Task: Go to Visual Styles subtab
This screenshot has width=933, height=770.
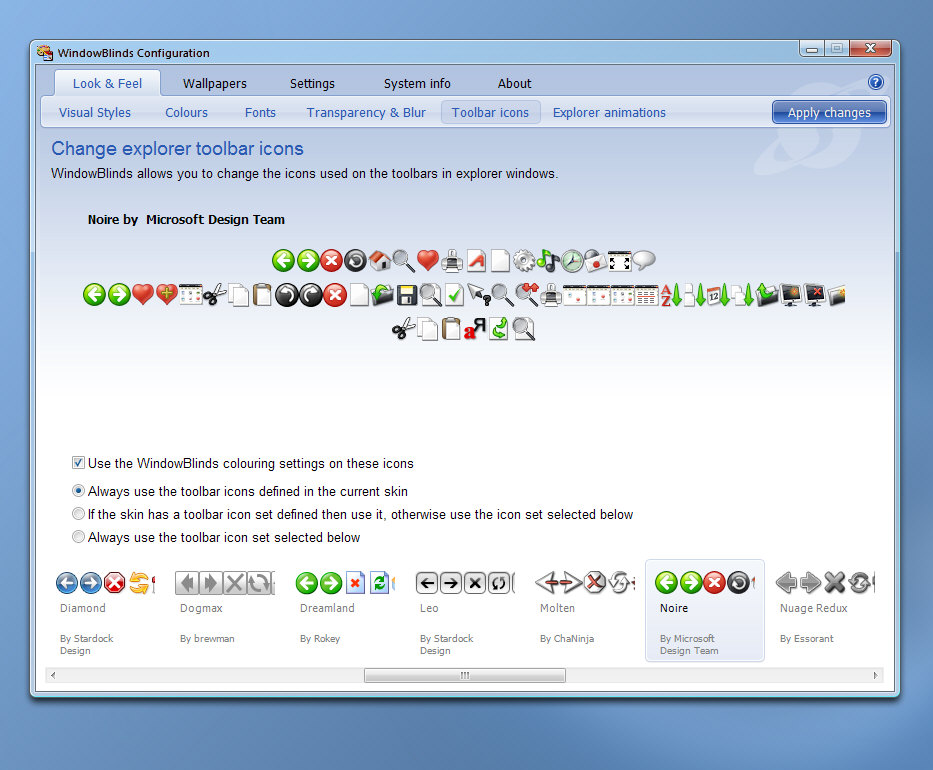Action: (x=95, y=112)
